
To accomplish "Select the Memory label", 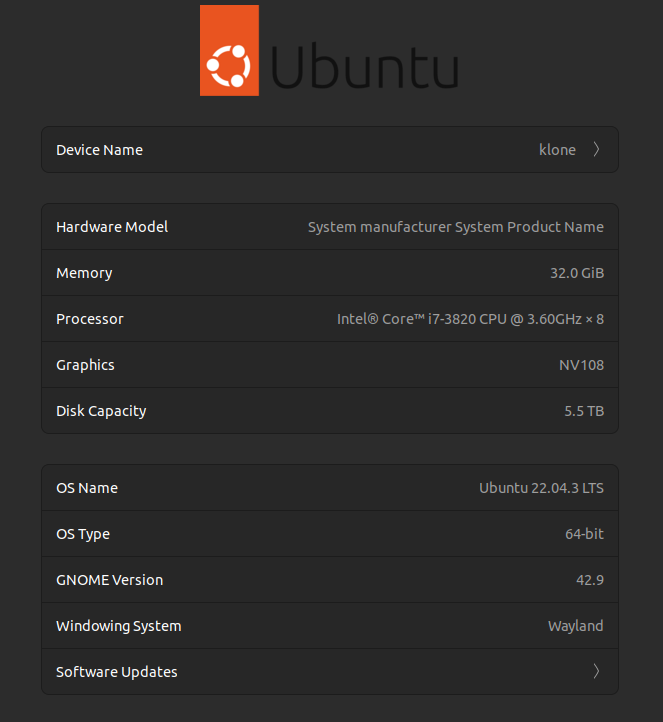I will [84, 273].
